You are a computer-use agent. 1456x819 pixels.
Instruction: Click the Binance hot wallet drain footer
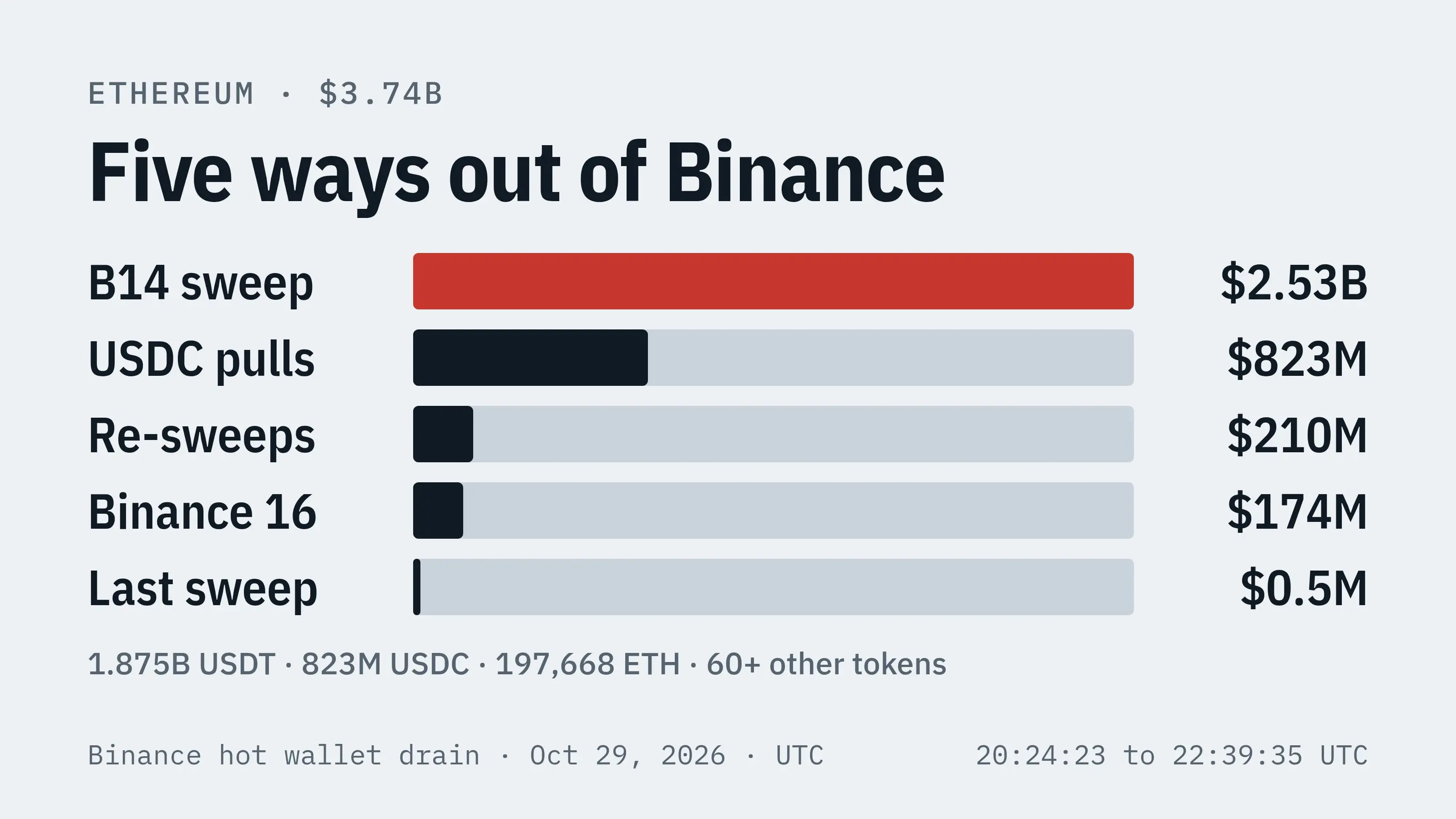tap(455, 756)
